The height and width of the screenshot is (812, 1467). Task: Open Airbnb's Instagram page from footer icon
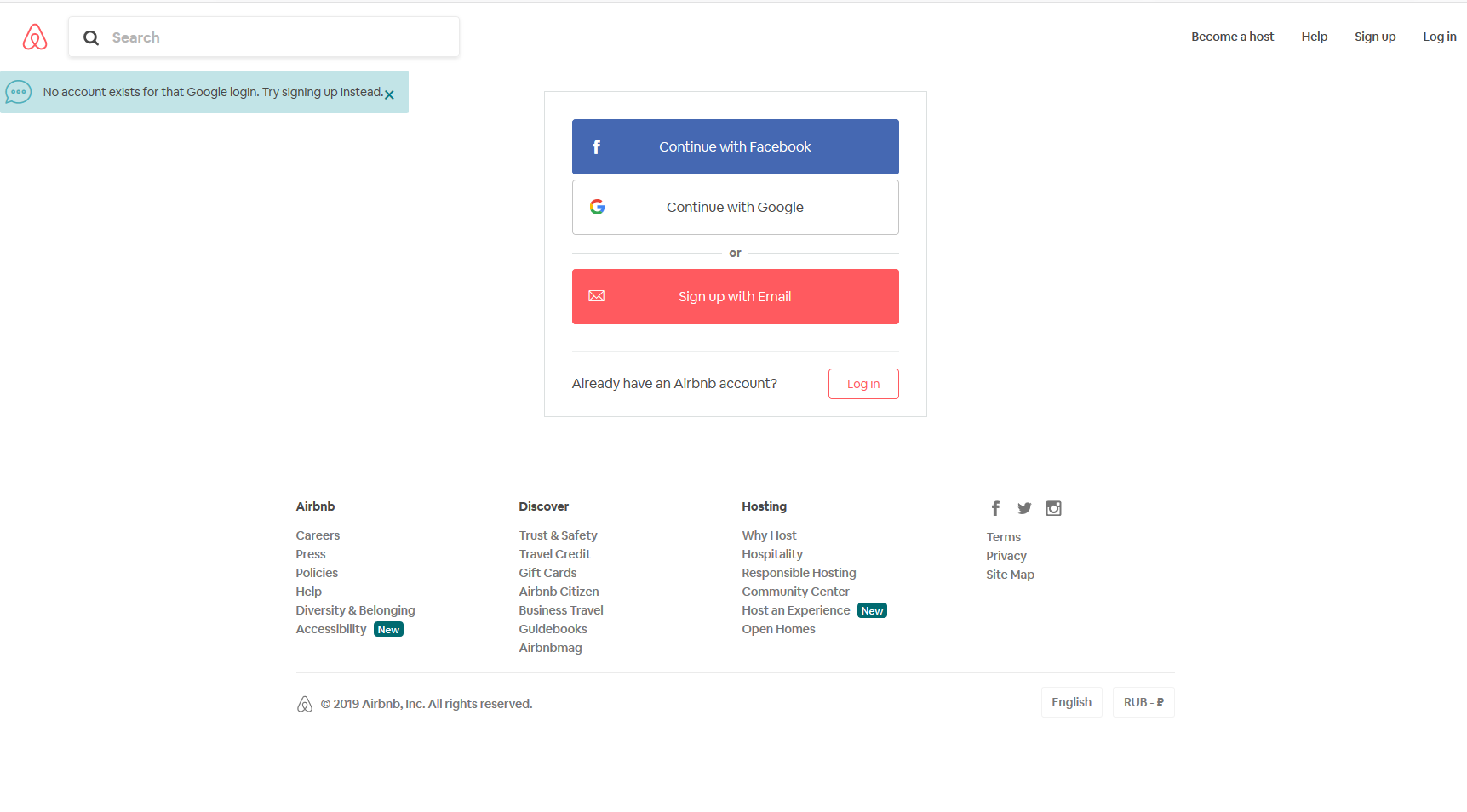[x=1054, y=508]
